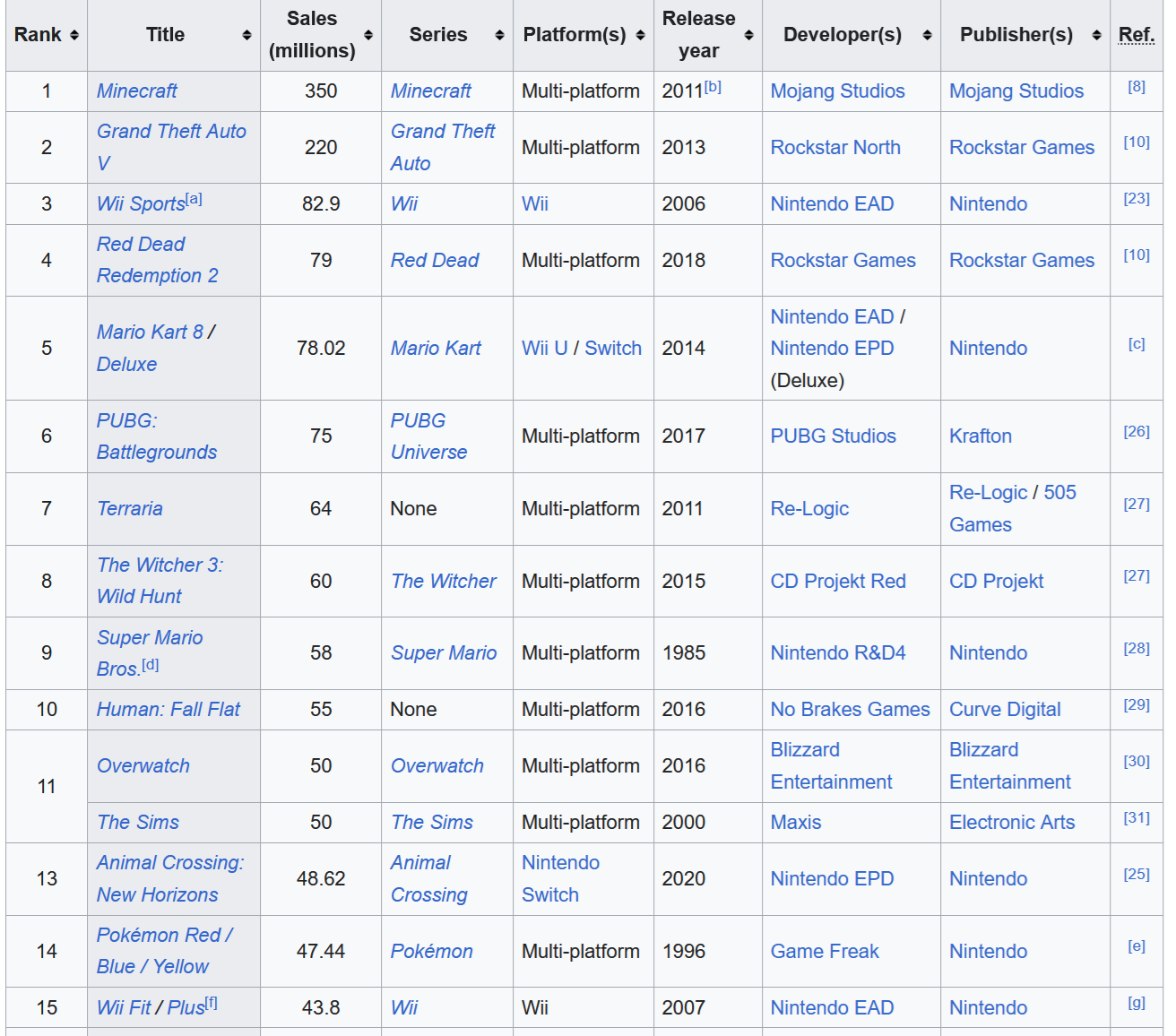Open the Minecraft link in Title column
The height and width of the screenshot is (1036, 1176).
pyautogui.click(x=136, y=91)
